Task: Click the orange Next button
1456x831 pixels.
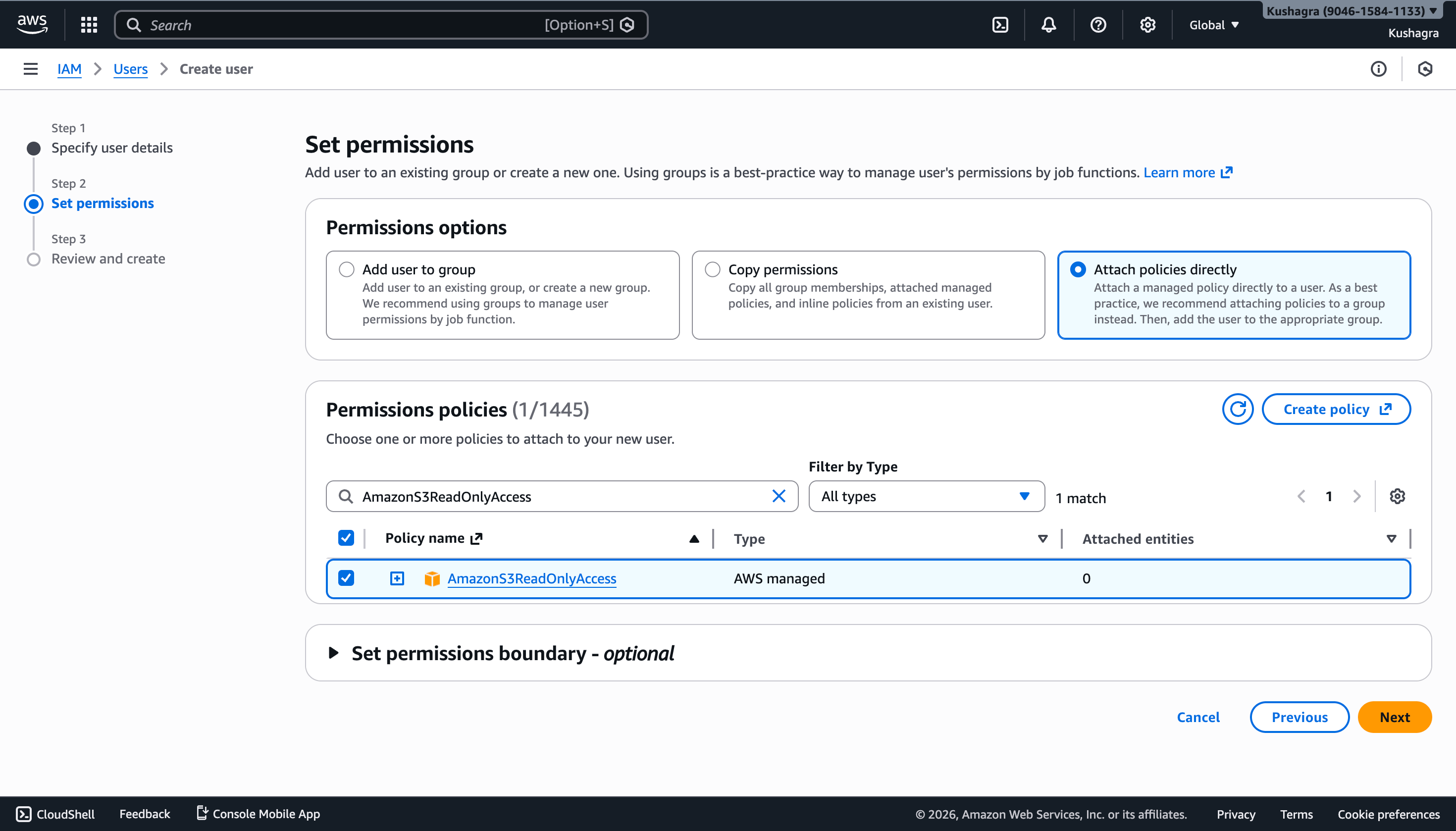Action: point(1395,717)
